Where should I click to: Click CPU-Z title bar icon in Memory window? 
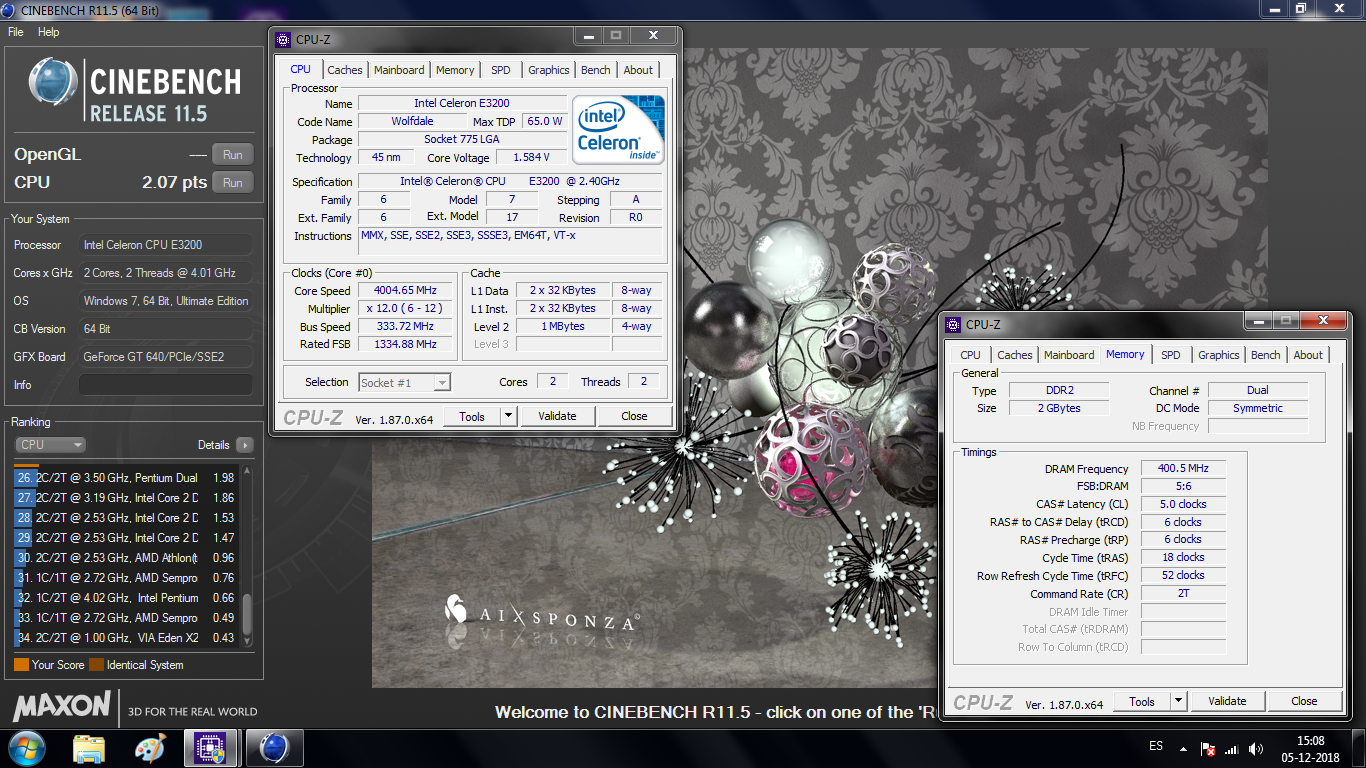tap(955, 324)
